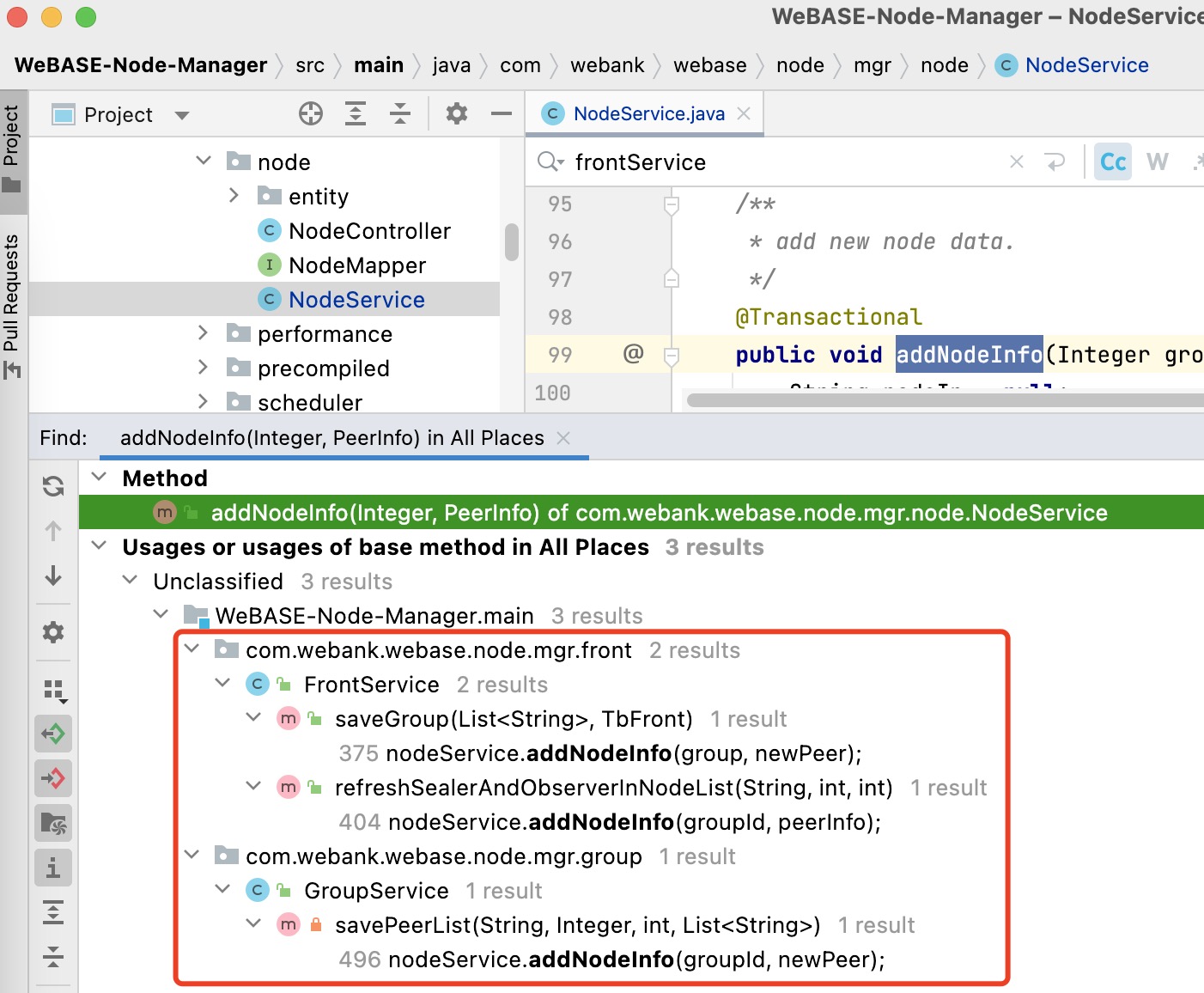Select refreshSealerAndObserverInNodeList method result

click(x=613, y=788)
